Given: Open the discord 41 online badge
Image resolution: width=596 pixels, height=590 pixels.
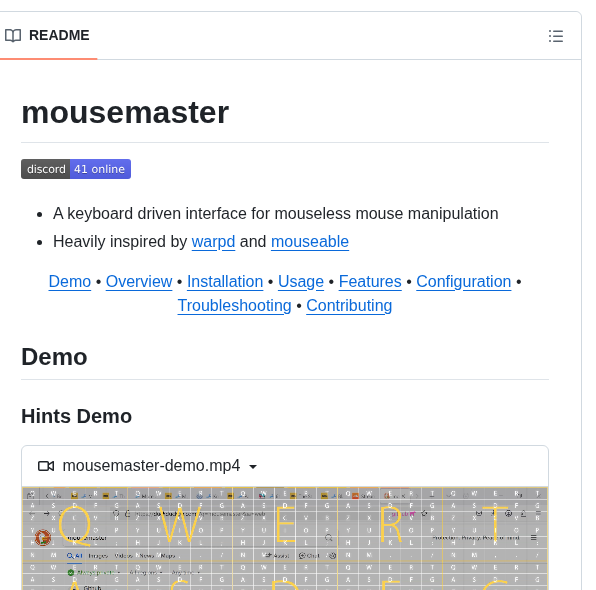Looking at the screenshot, I should pyautogui.click(x=76, y=169).
